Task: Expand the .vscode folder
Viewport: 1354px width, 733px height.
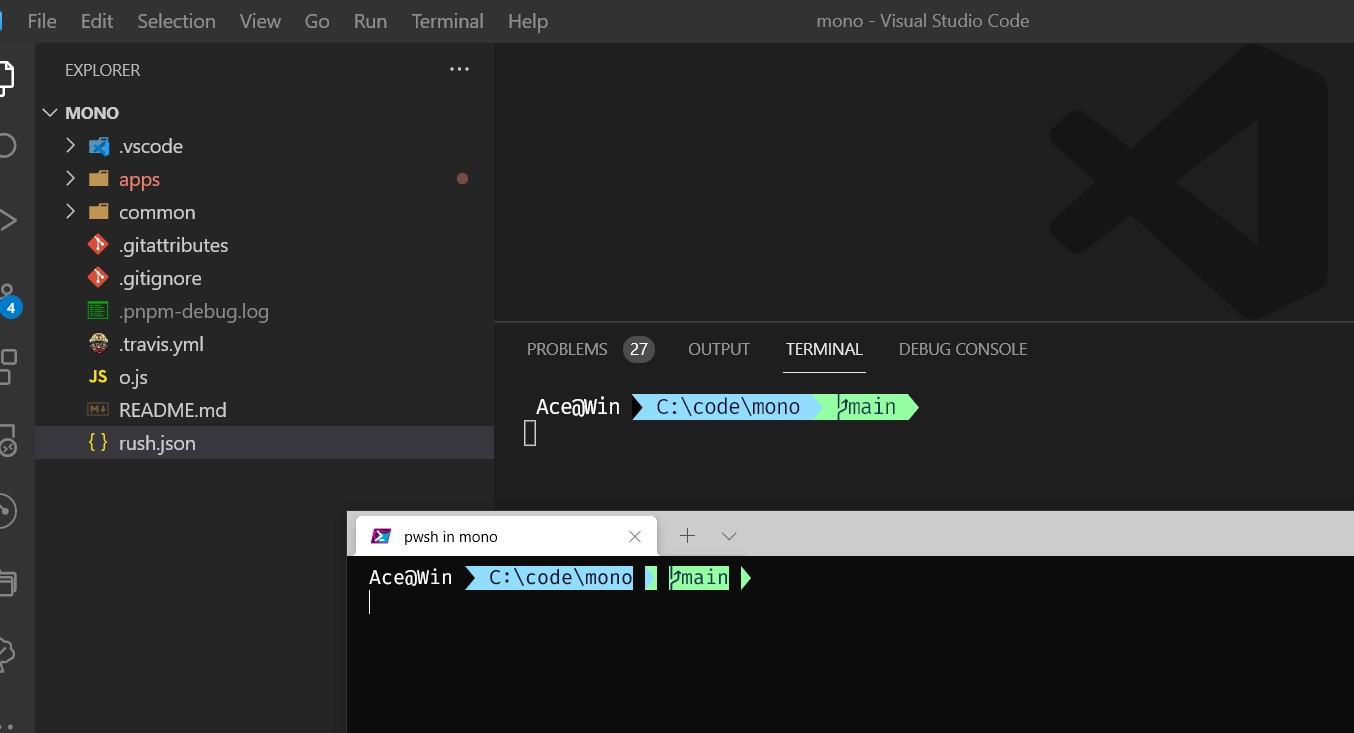Action: pos(70,145)
